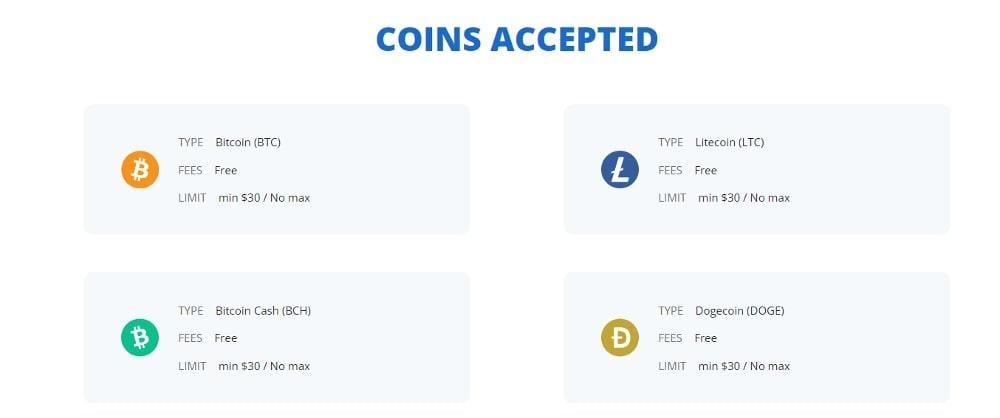
Task: Select the Dogecoin (DOGE) type text
Action: [x=740, y=310]
